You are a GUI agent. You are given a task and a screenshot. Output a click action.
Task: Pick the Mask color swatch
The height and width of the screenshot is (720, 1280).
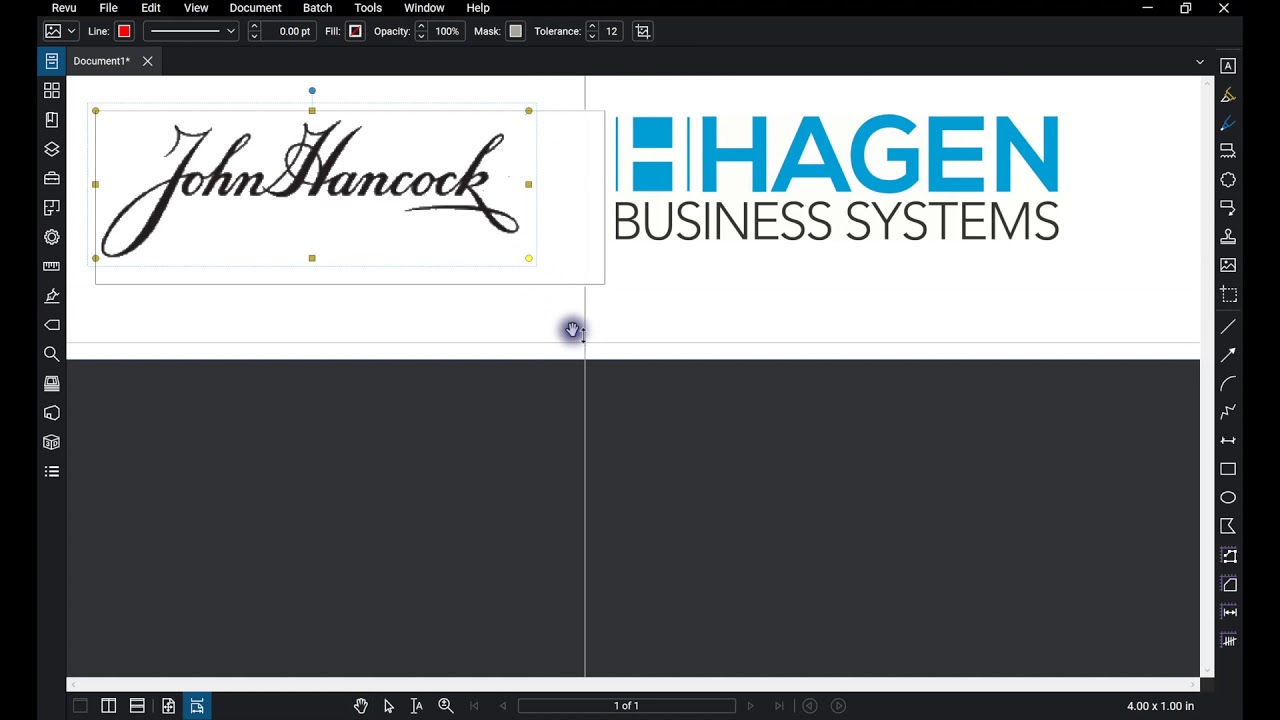click(515, 31)
